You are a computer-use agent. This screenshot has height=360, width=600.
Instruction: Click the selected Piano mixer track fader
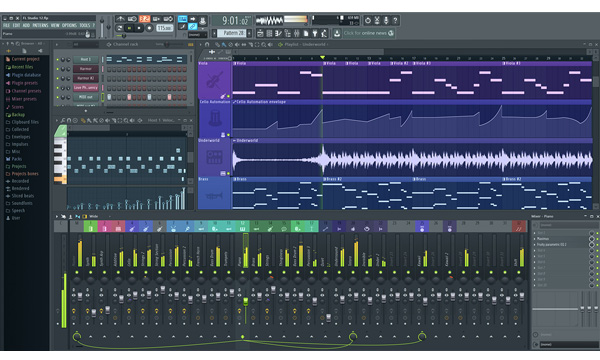[246, 301]
